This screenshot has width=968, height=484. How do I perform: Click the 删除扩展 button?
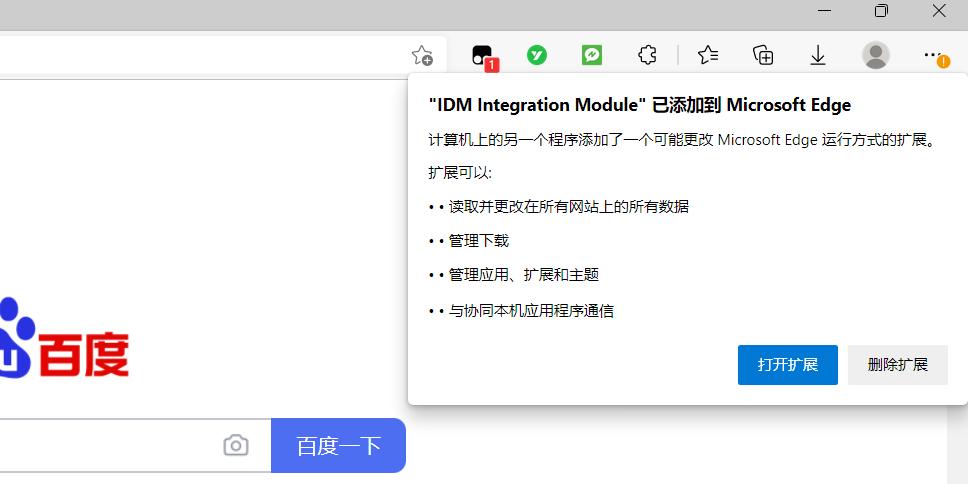pyautogui.click(x=898, y=365)
